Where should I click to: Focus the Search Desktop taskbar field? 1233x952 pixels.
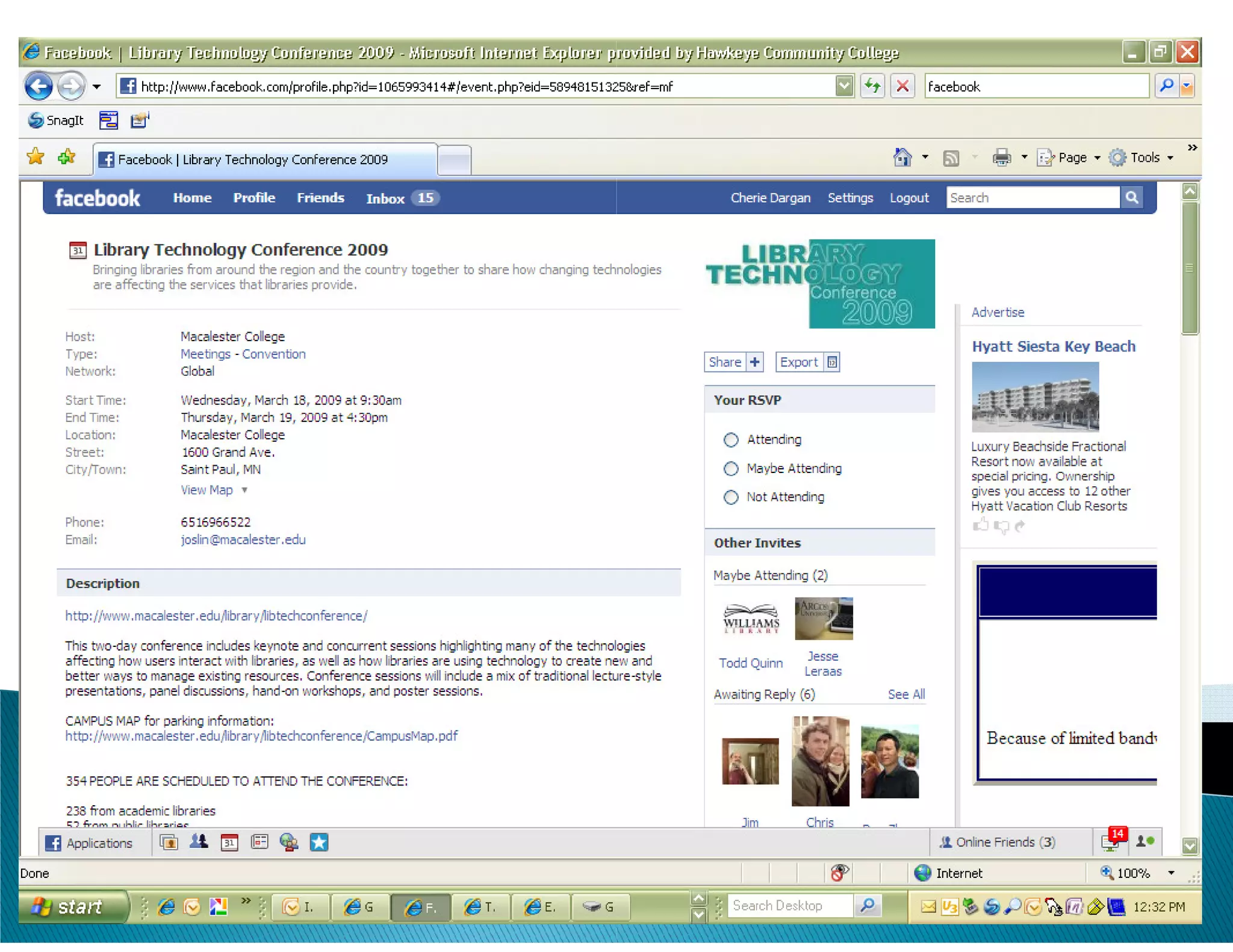(x=790, y=906)
